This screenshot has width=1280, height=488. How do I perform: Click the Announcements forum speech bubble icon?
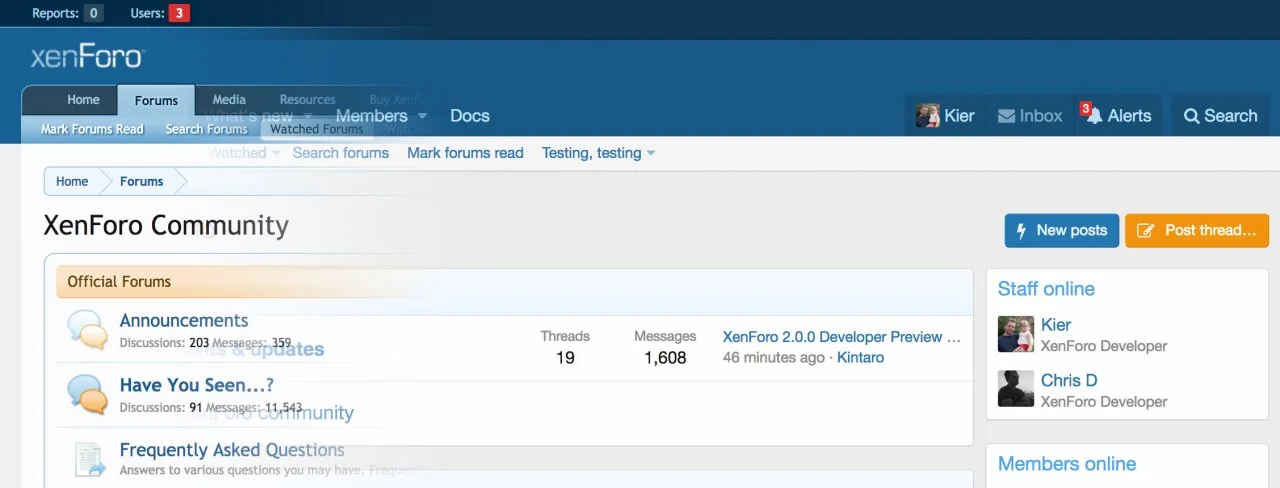87,331
